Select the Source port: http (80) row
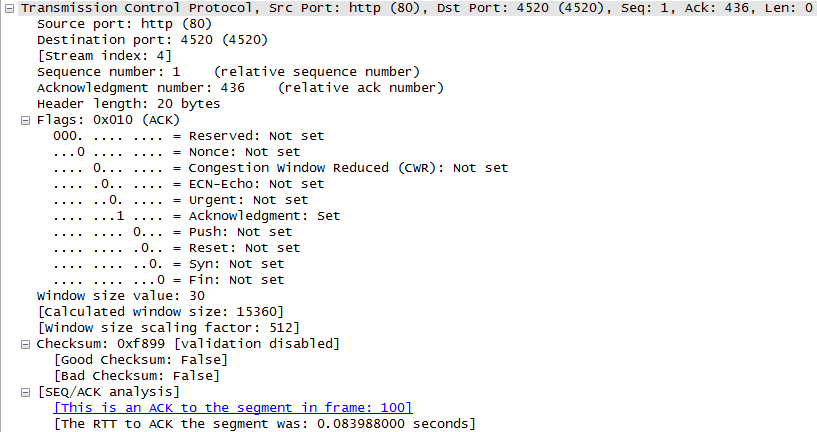This screenshot has height=432, width=817. [125, 24]
